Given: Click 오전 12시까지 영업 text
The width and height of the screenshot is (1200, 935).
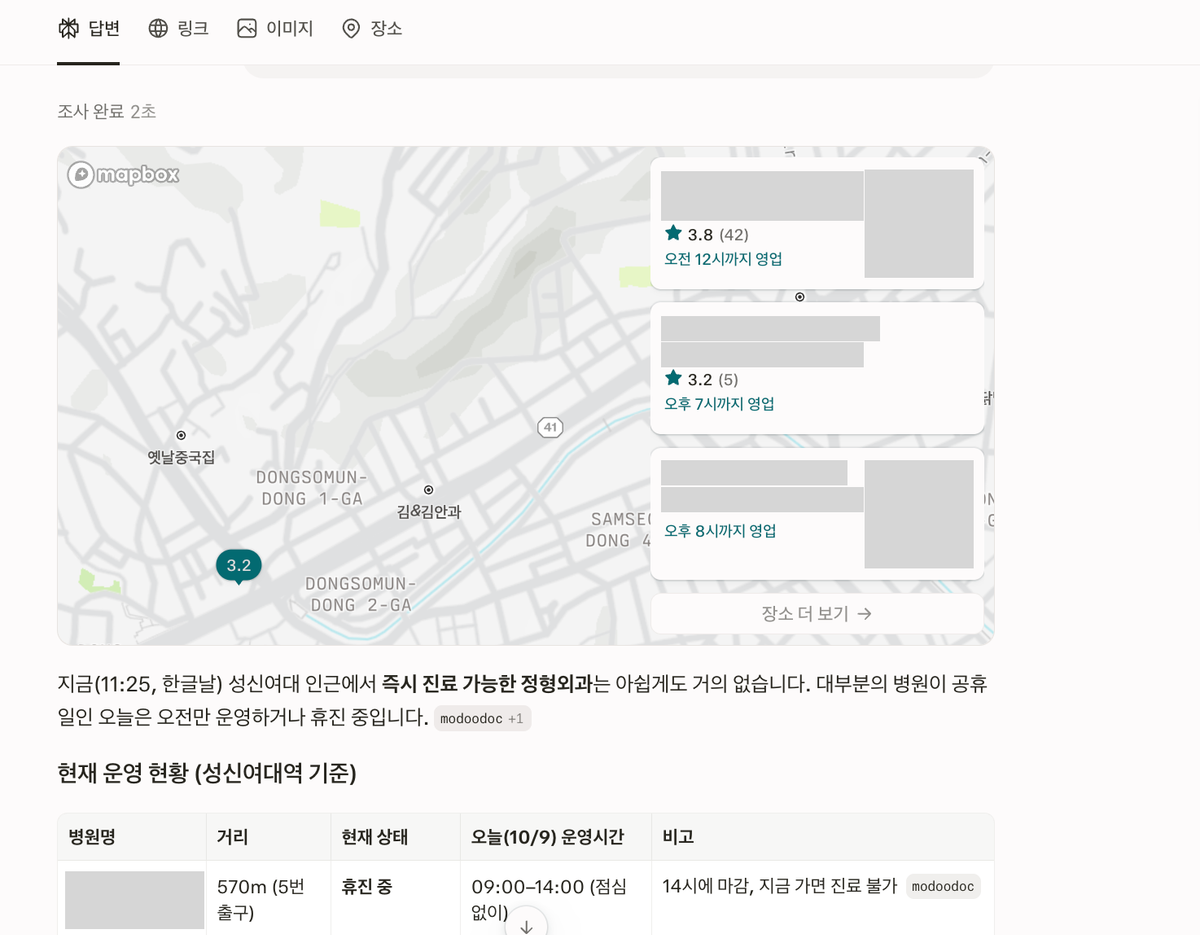Looking at the screenshot, I should (x=723, y=259).
